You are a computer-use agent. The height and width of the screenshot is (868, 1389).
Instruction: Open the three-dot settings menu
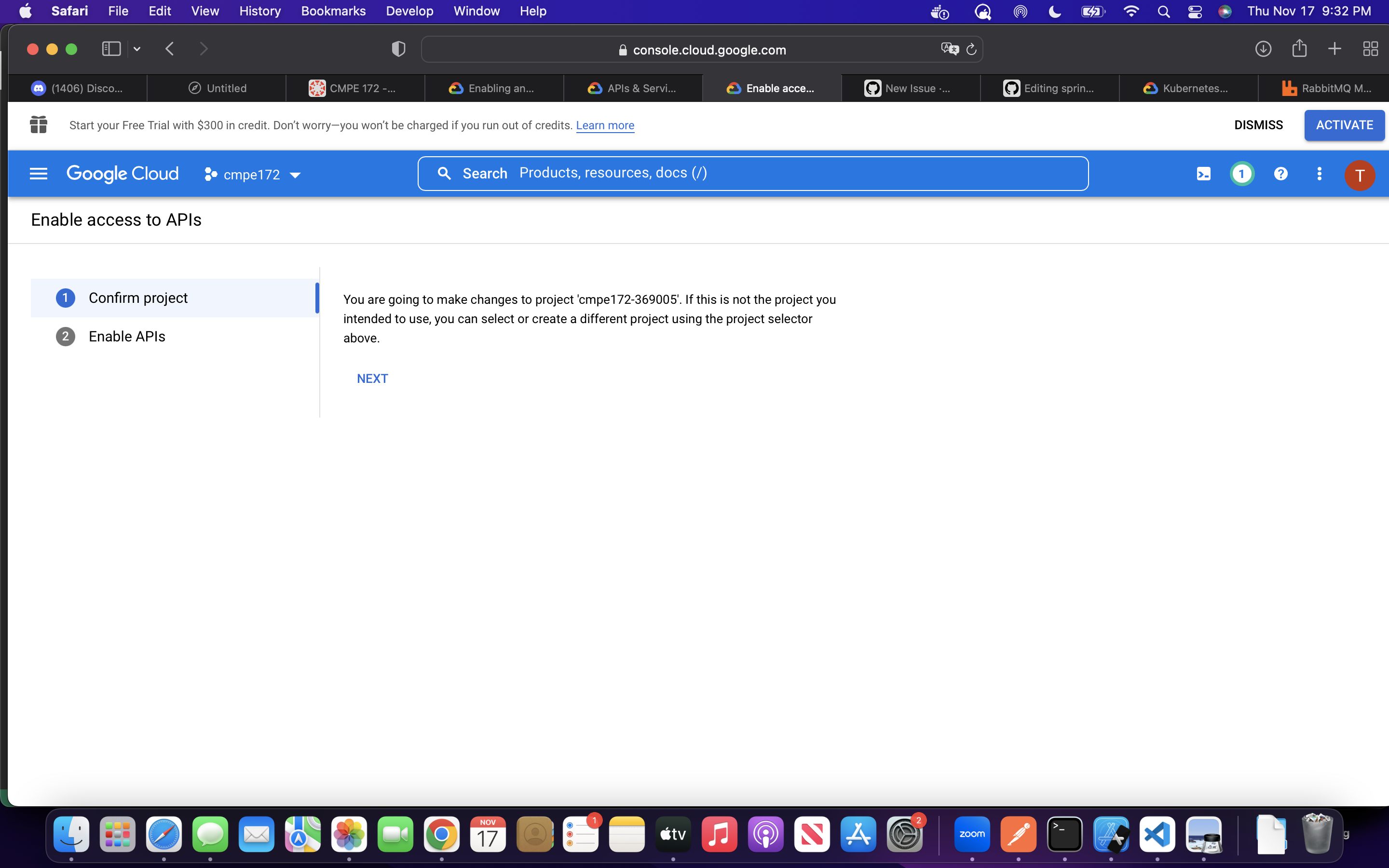click(1319, 174)
